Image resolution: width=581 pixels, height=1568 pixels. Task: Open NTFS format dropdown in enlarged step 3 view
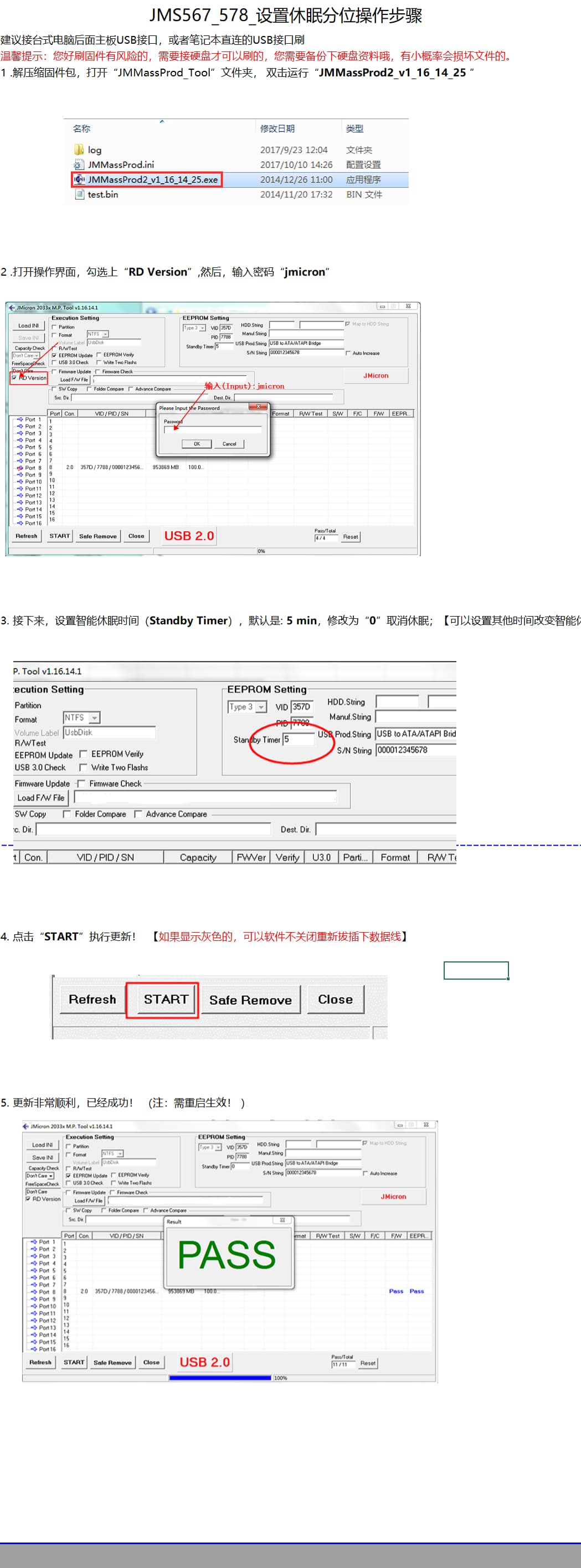tap(95, 718)
